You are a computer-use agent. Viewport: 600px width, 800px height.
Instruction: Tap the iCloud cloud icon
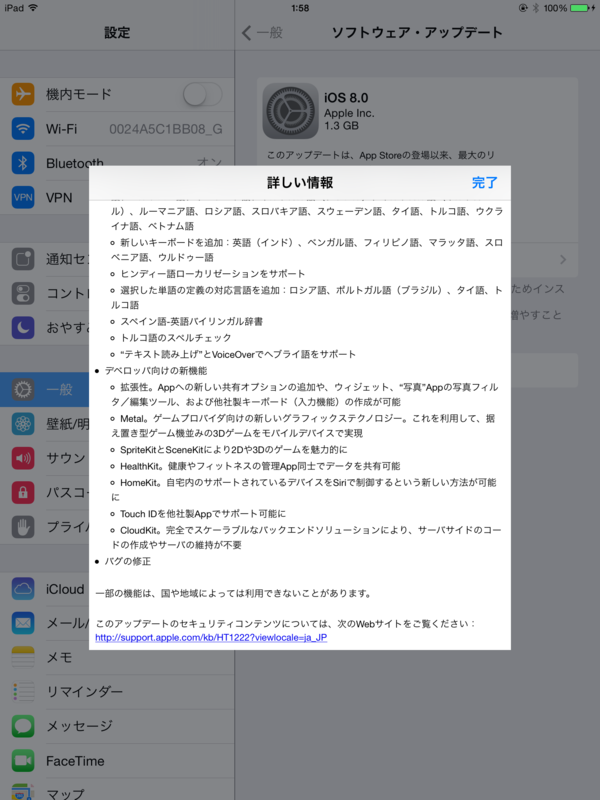pyautogui.click(x=23, y=589)
